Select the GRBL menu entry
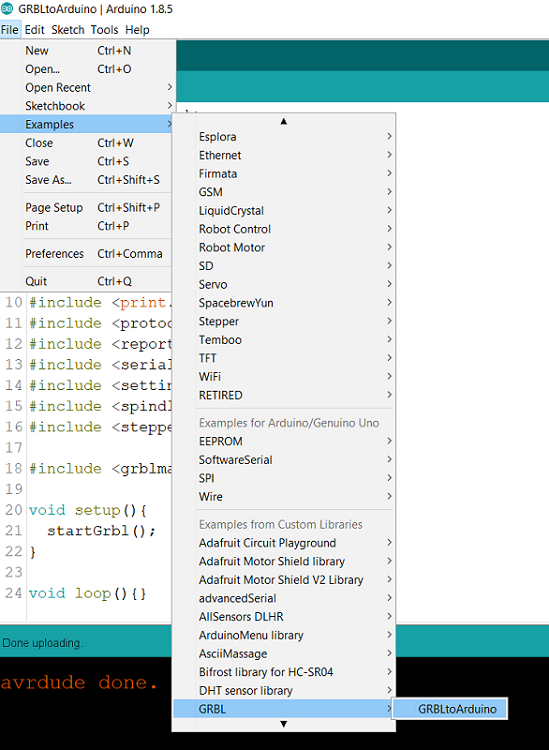This screenshot has width=549, height=750. coord(284,709)
